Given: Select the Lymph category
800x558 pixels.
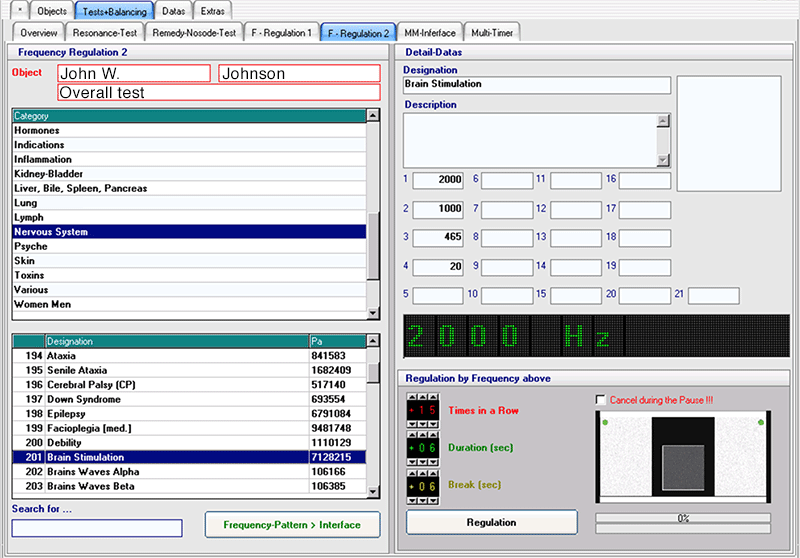Looking at the screenshot, I should [x=189, y=217].
